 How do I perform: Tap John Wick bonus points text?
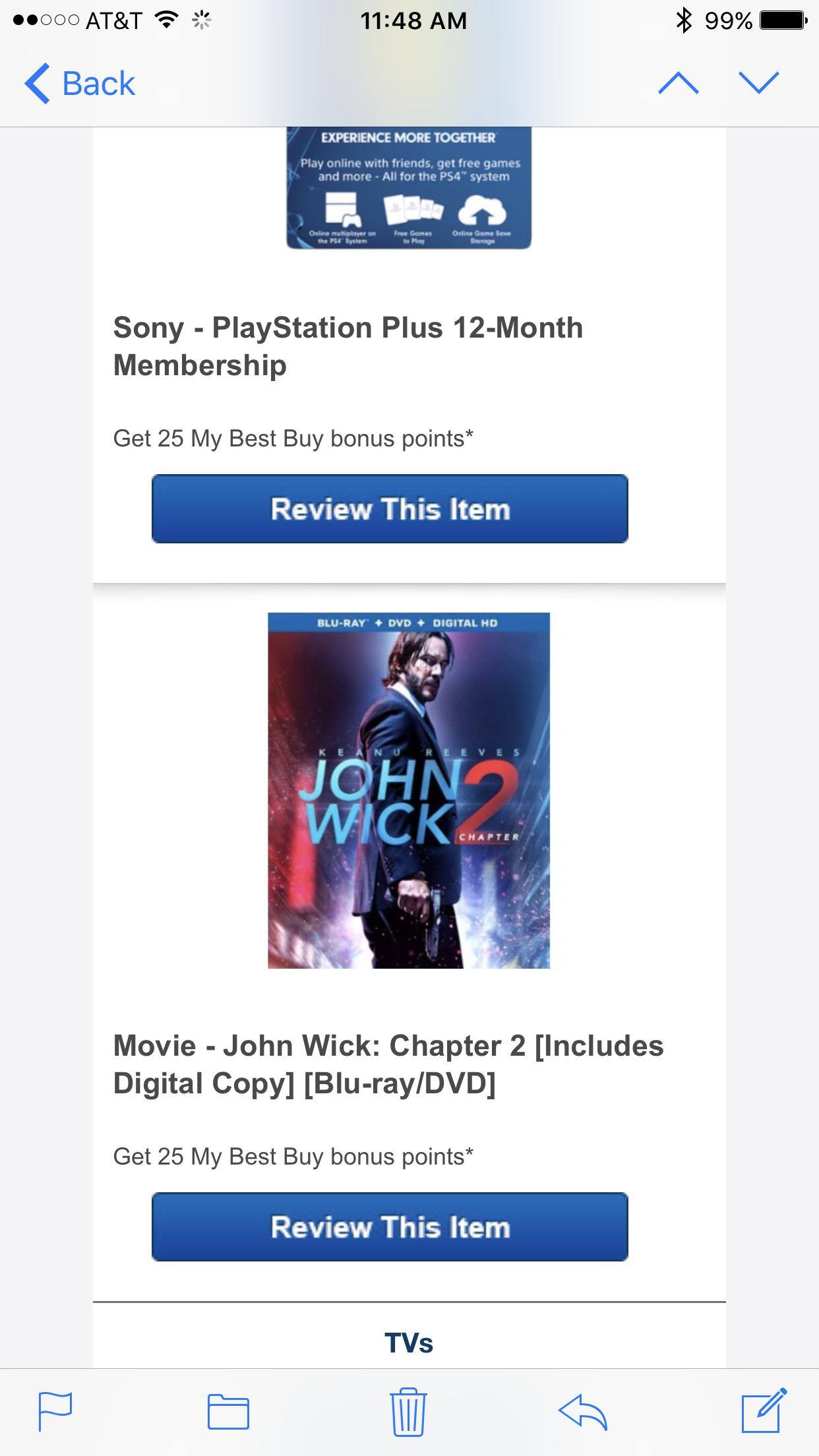tap(293, 1156)
